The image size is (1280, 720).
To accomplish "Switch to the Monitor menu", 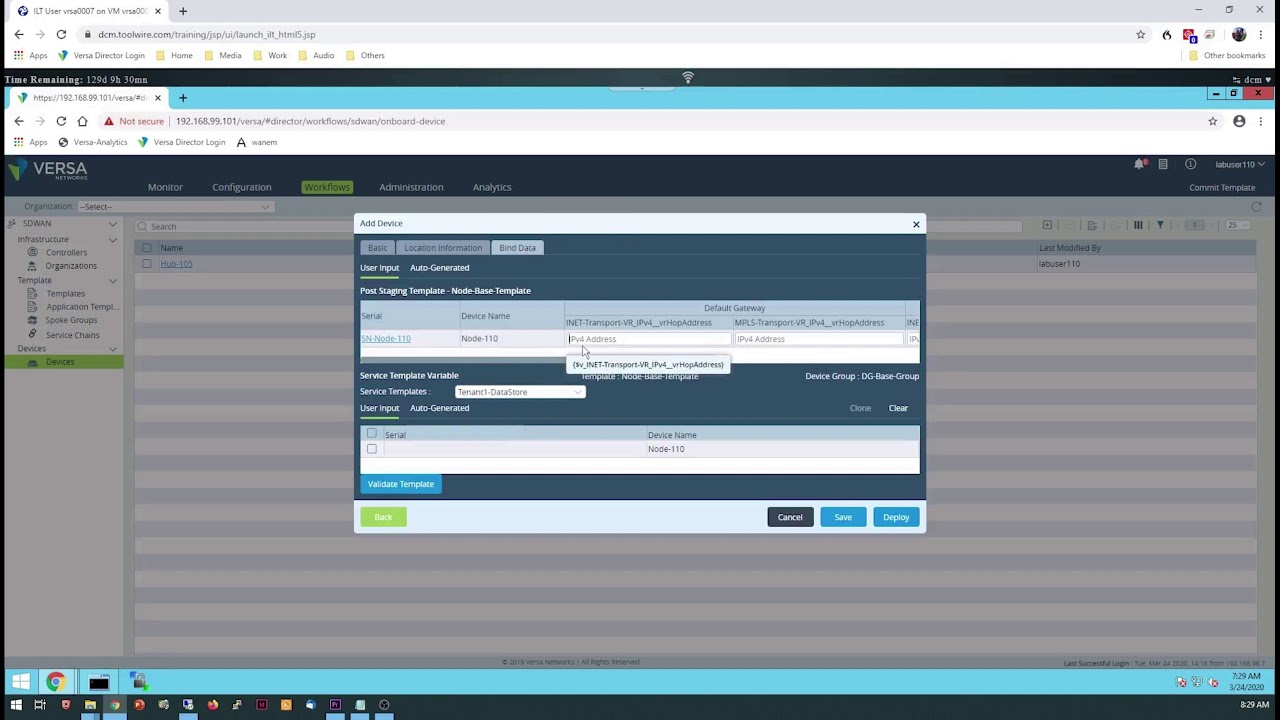I will tap(165, 187).
